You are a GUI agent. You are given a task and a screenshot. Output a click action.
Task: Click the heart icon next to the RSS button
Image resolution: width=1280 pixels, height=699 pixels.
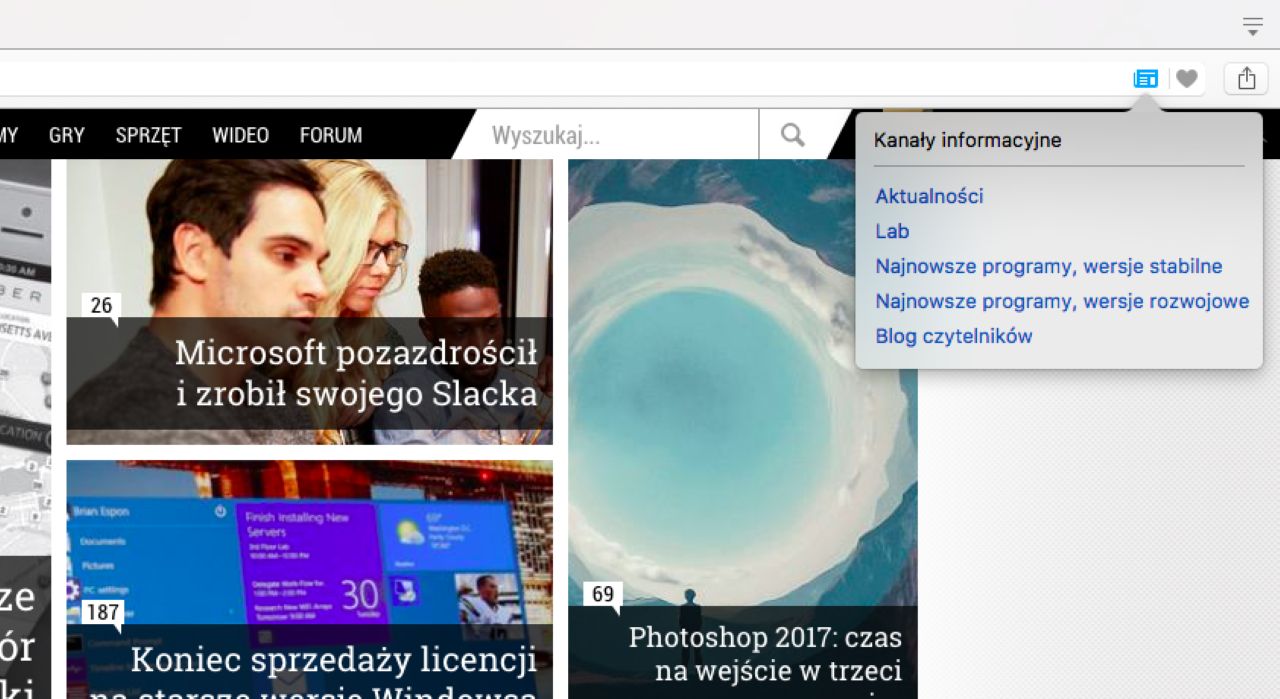pos(1186,77)
